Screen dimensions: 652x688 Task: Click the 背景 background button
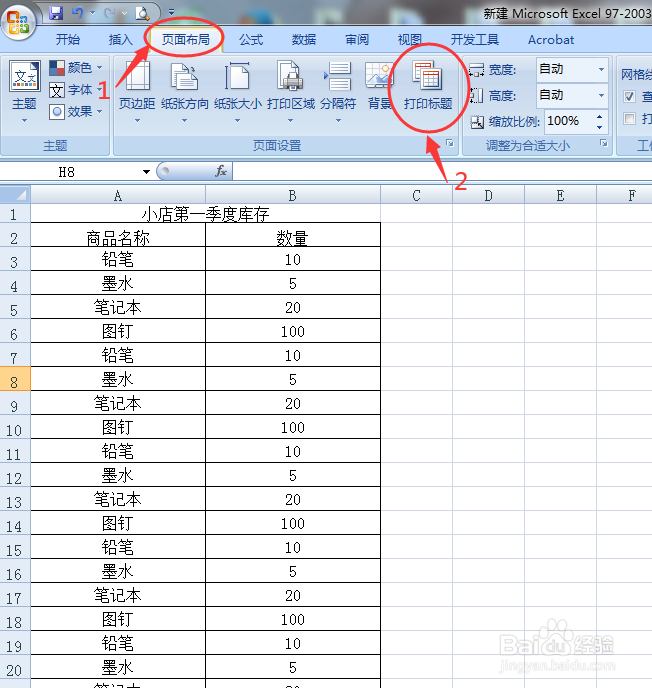tap(378, 86)
